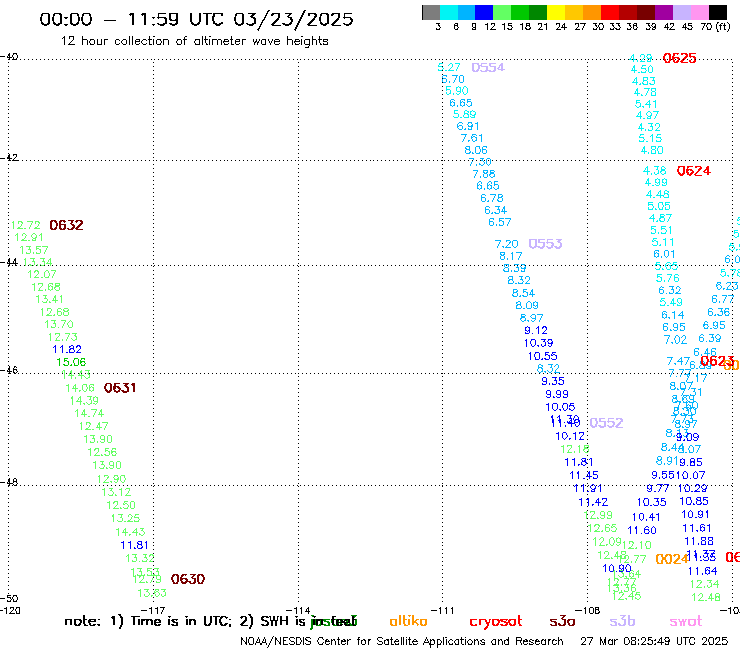Image resolution: width=740 pixels, height=650 pixels.
Task: Select the pink 70 ft legend swatch
Action: point(699,12)
